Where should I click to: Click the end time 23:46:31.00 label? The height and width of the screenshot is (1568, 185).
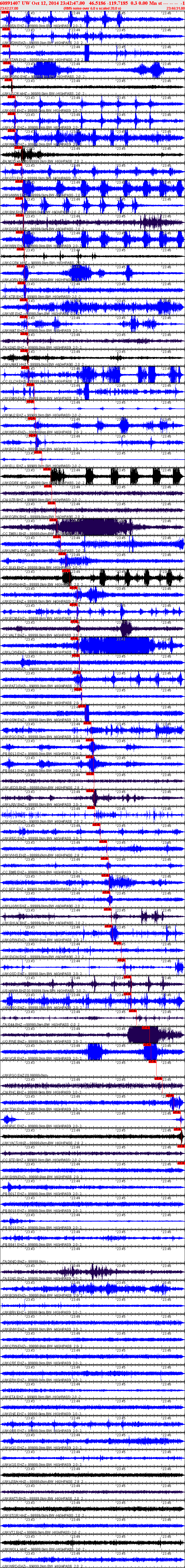pyautogui.click(x=175, y=8)
